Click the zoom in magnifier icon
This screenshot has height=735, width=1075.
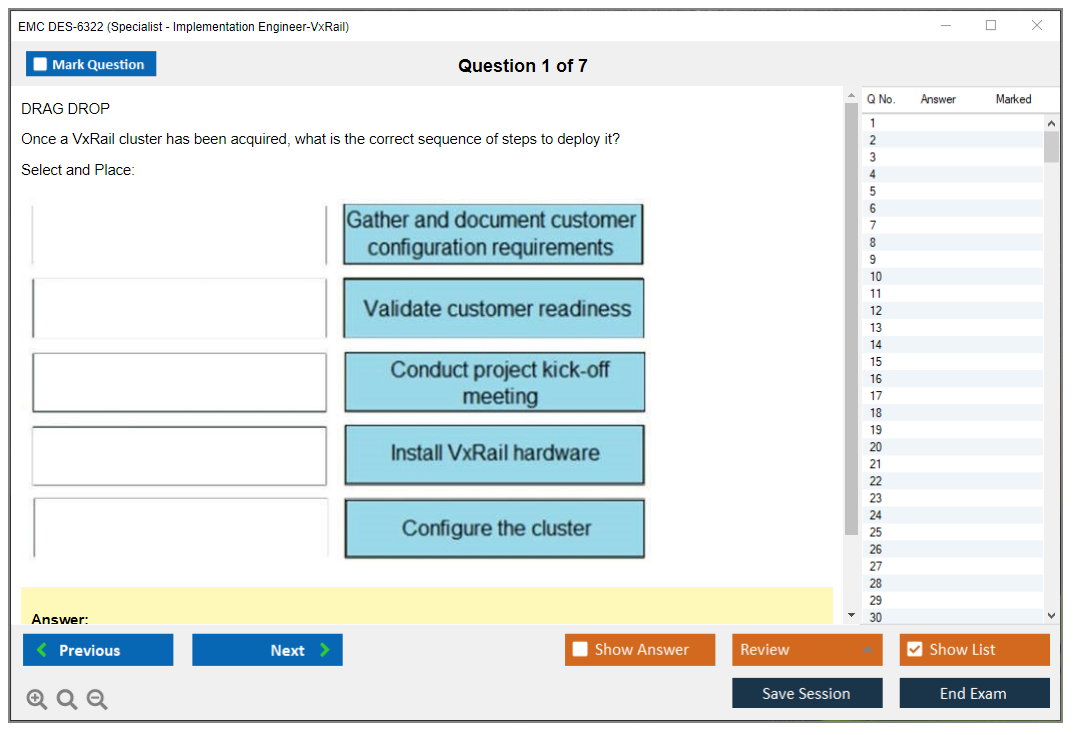tap(37, 700)
